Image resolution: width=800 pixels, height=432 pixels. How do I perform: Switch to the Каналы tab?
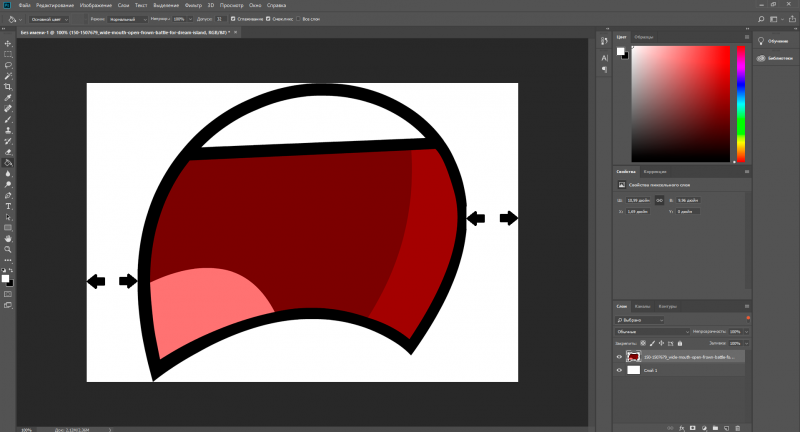pyautogui.click(x=643, y=306)
